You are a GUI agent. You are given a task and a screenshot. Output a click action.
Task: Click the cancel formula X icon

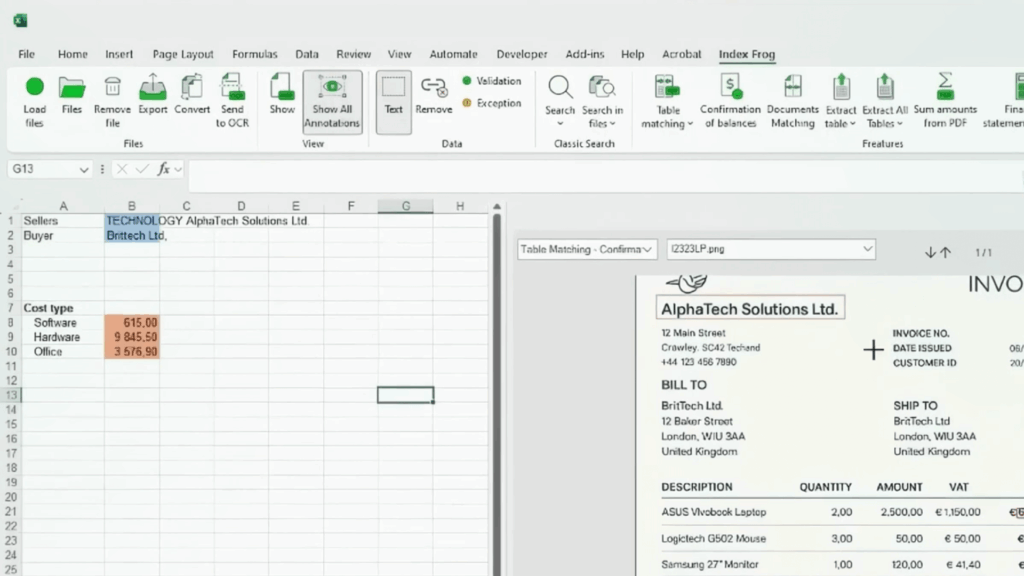[121, 170]
